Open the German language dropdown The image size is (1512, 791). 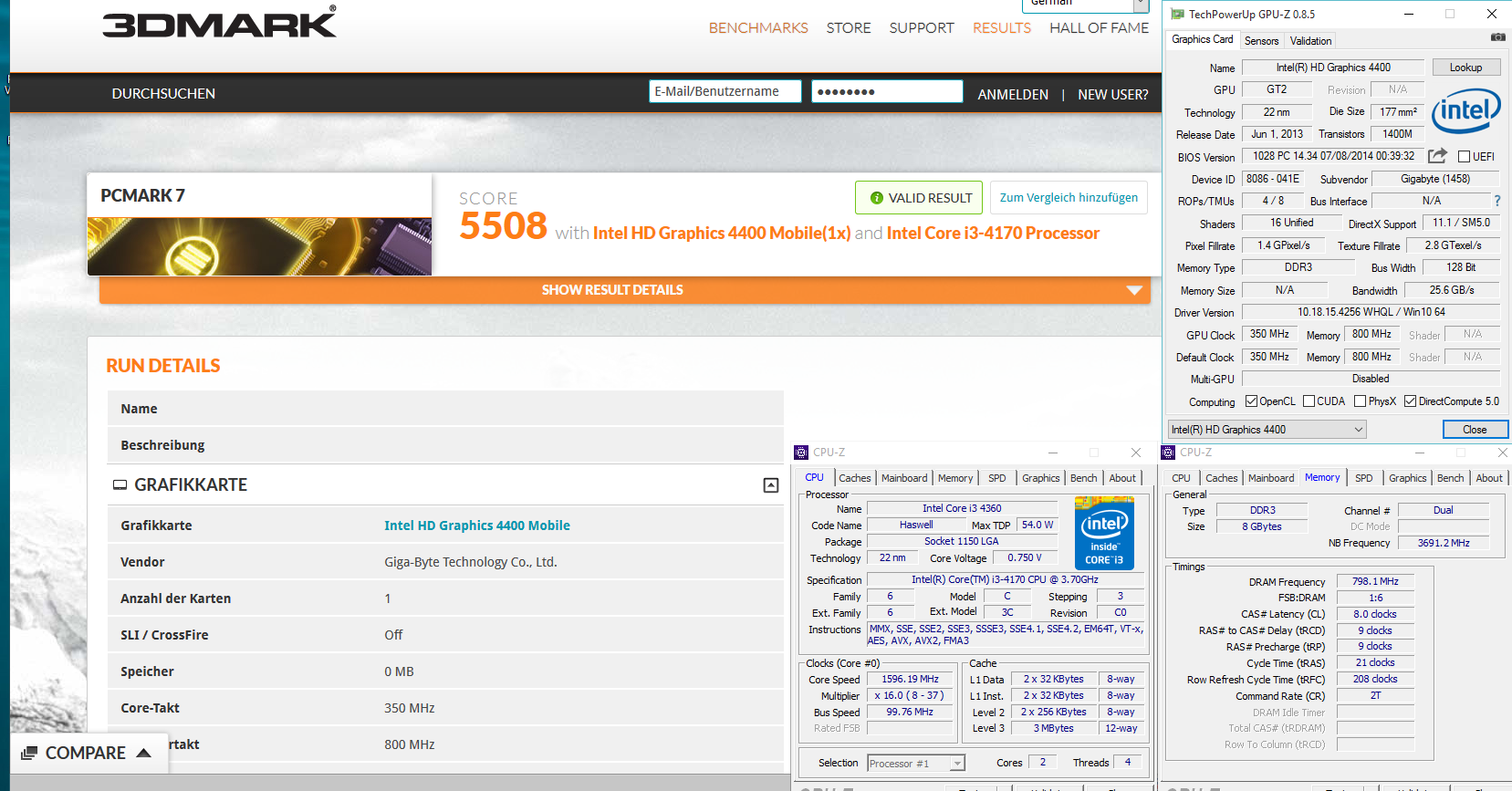click(1086, 5)
